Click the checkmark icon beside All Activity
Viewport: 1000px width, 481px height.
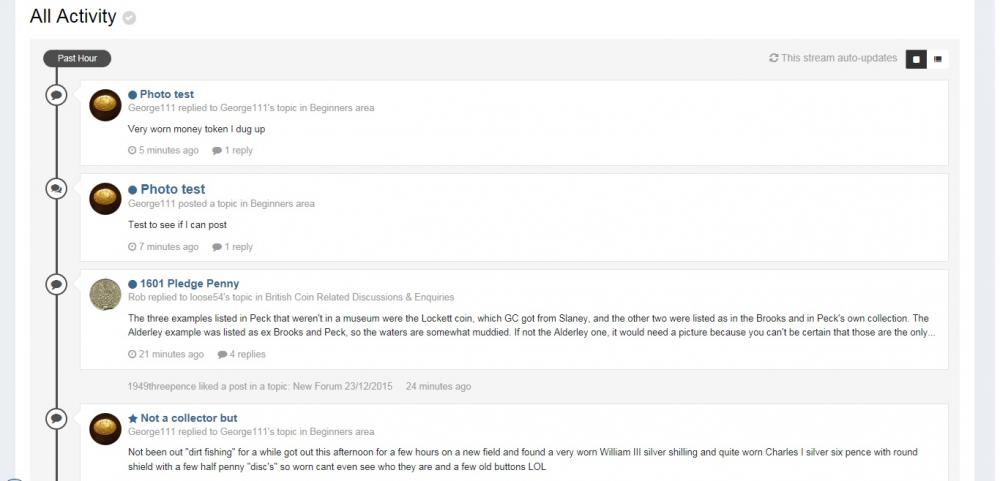(129, 18)
